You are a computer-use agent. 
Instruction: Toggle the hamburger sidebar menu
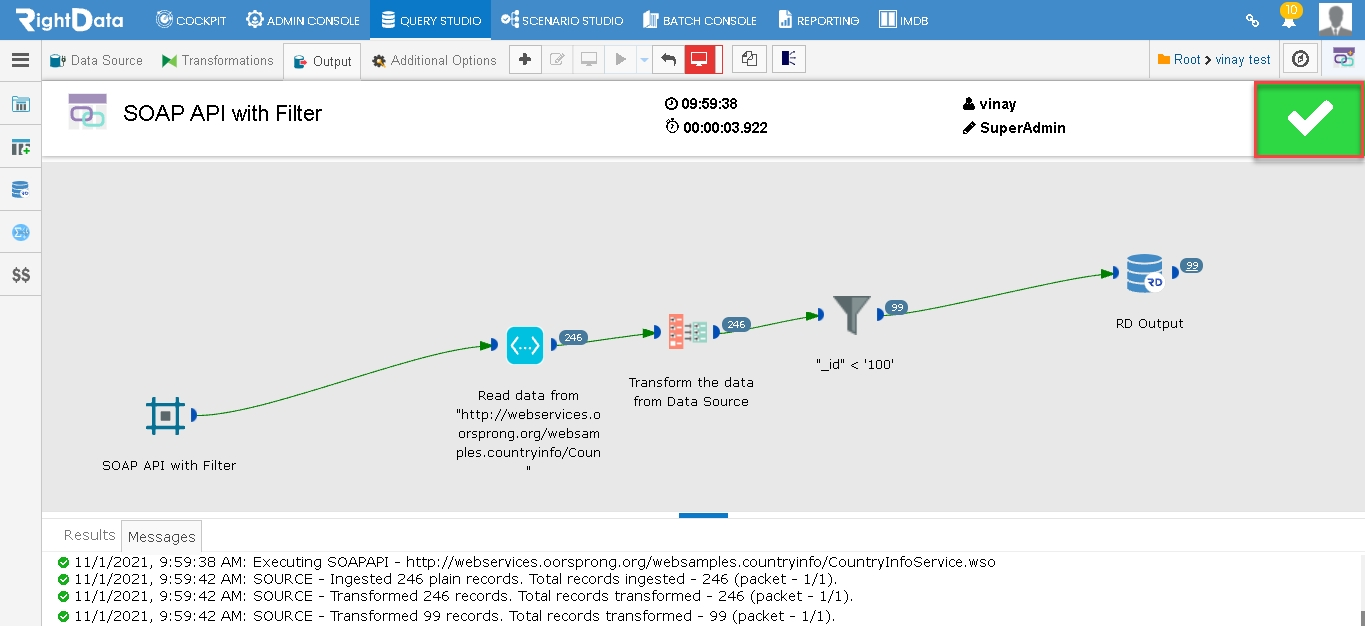20,60
